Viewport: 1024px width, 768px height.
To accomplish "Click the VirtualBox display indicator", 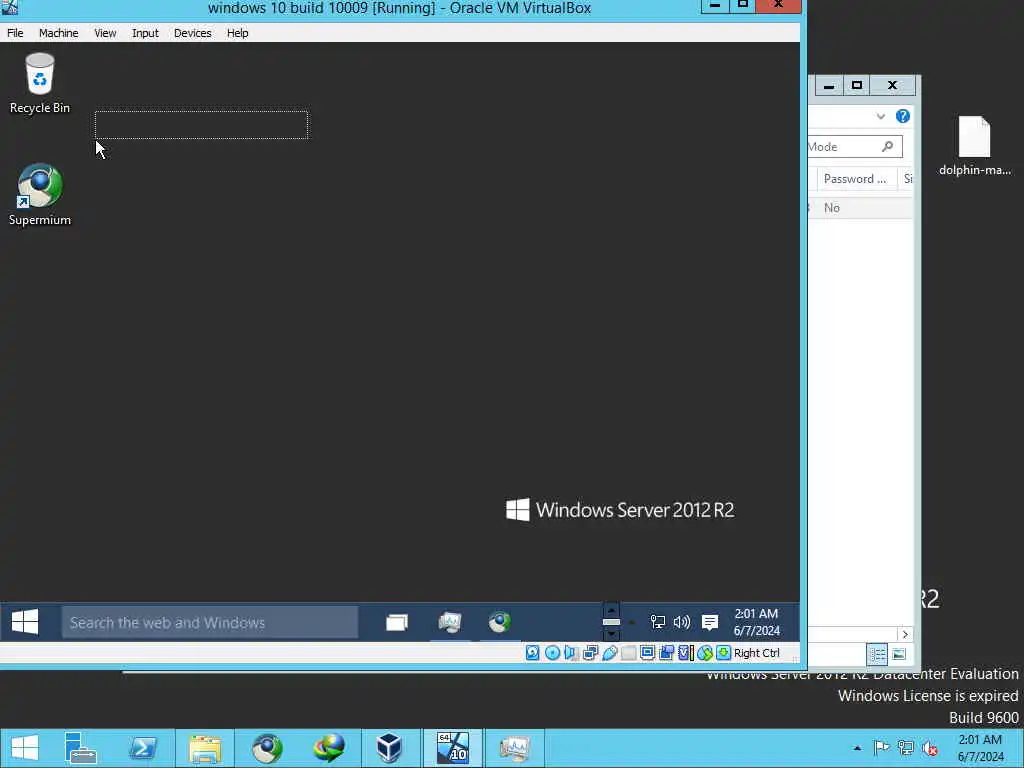I will click(647, 653).
